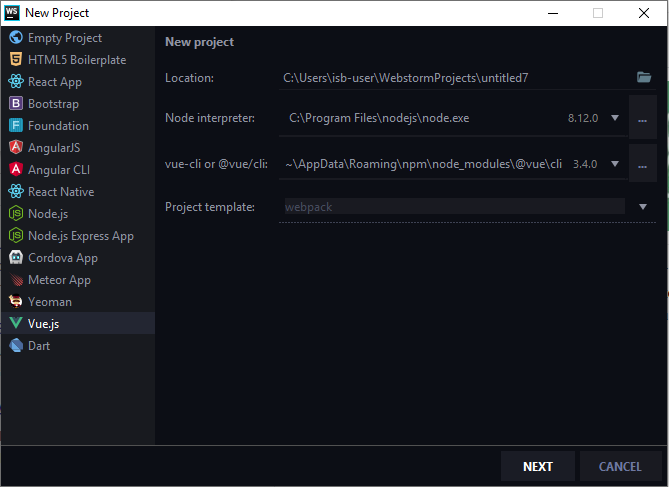Click the vue-cli version 3.4.0 text
Screen dimensions: 669x487
point(585,164)
